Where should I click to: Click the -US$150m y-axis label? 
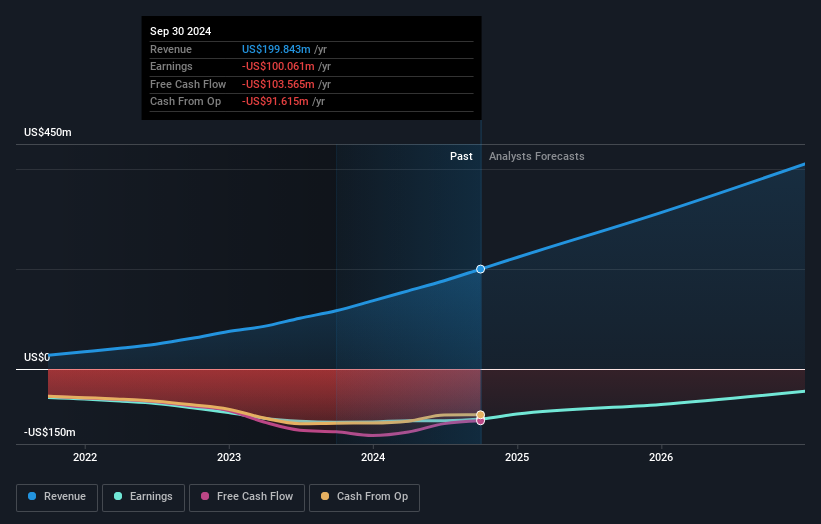50,432
